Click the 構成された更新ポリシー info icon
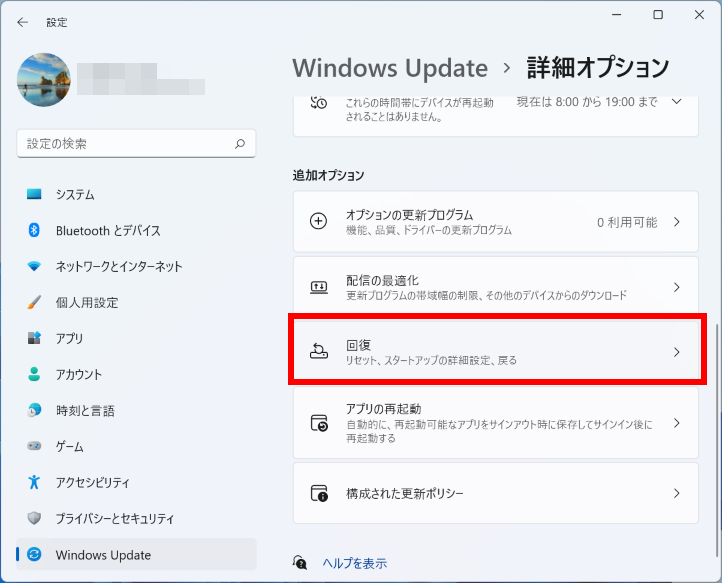The height and width of the screenshot is (583, 722). (x=319, y=493)
